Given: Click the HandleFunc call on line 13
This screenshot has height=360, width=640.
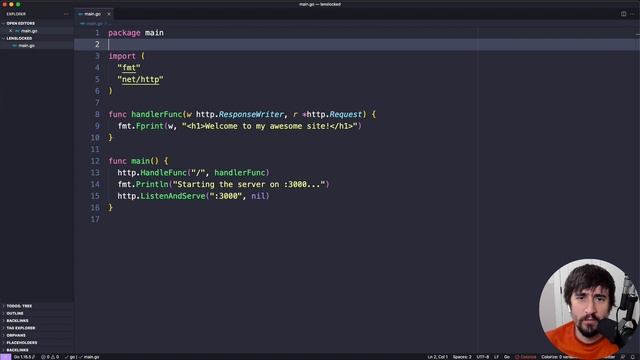Looking at the screenshot, I should (163, 173).
